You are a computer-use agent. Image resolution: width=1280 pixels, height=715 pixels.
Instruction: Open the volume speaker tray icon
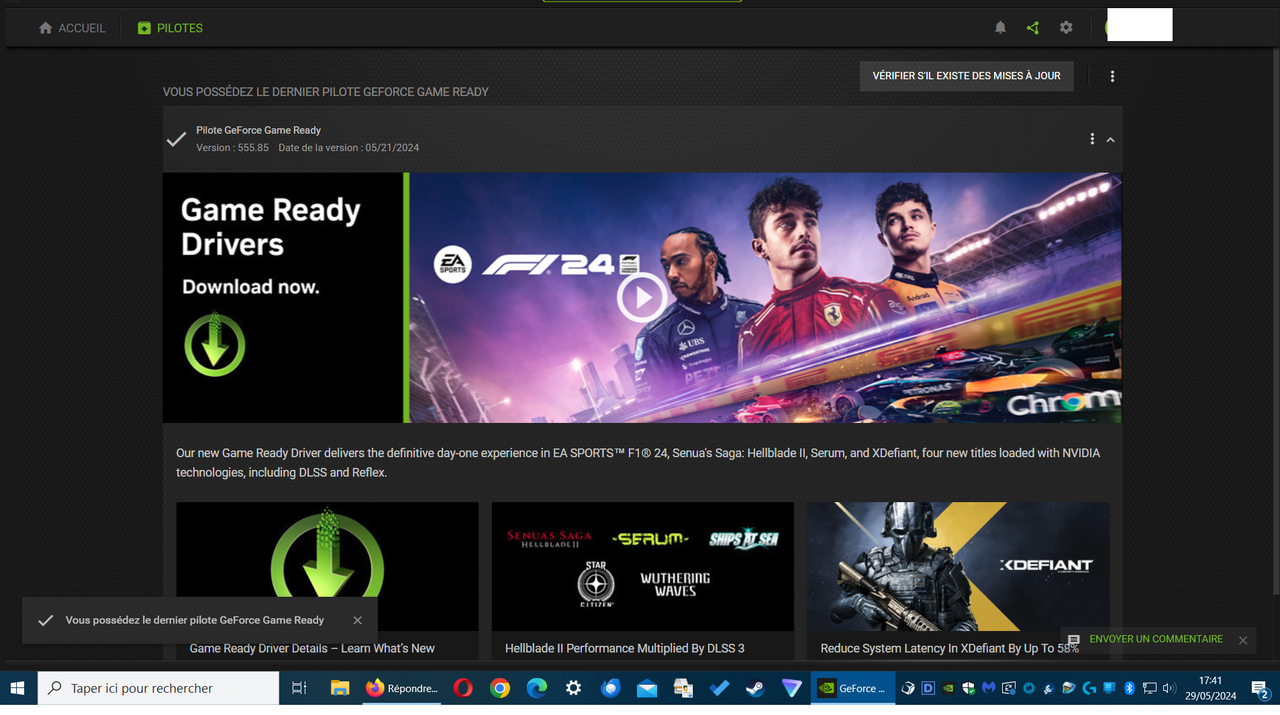1169,688
